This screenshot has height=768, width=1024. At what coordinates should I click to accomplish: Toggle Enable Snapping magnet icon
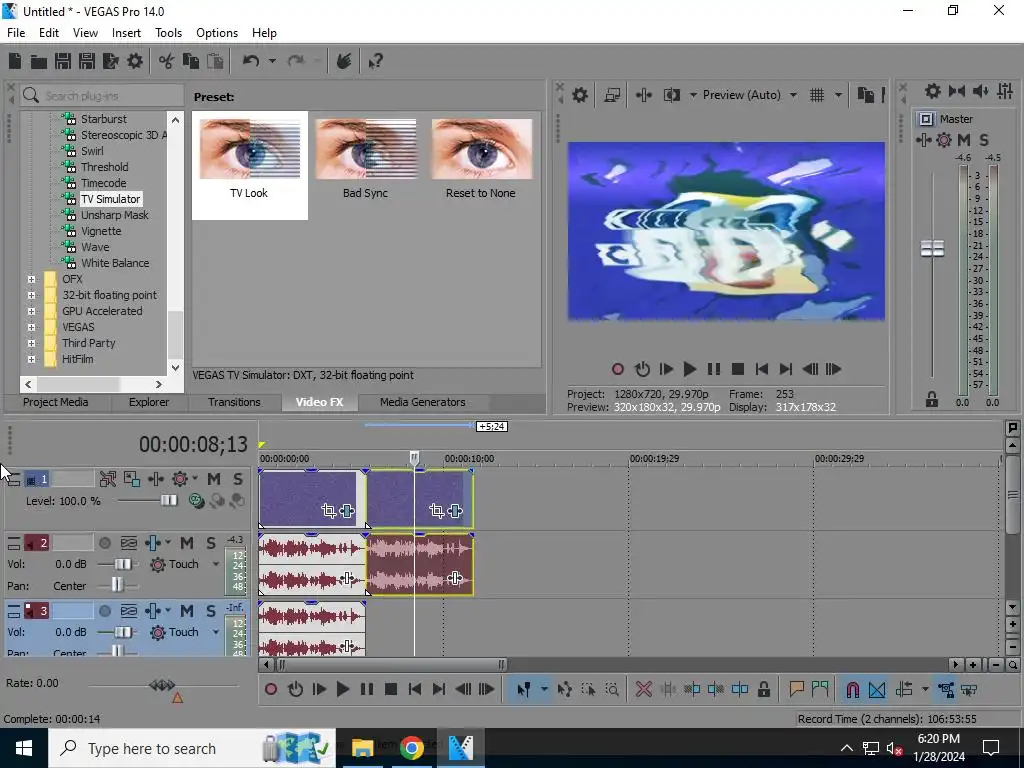852,690
